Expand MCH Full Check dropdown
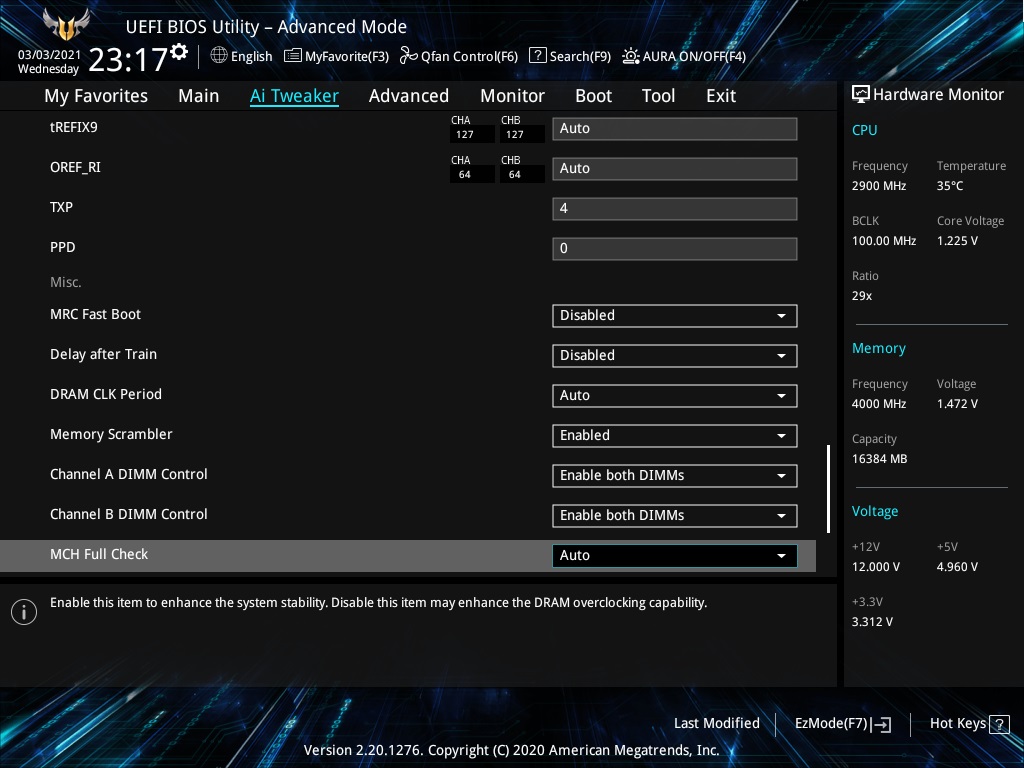The width and height of the screenshot is (1024, 768). tap(675, 556)
